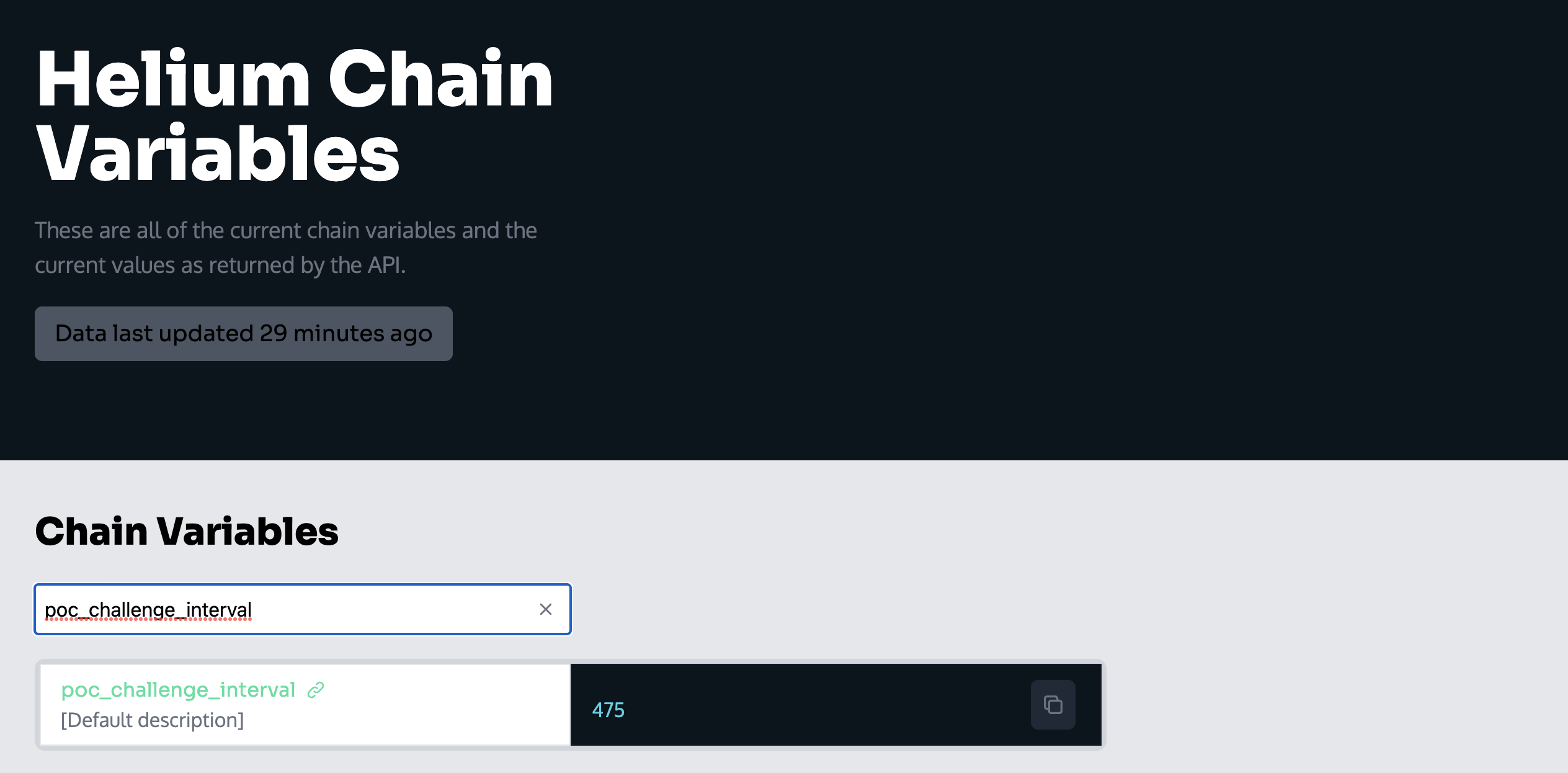1568x773 pixels.
Task: Click the "[Default description]" text
Action: [153, 720]
